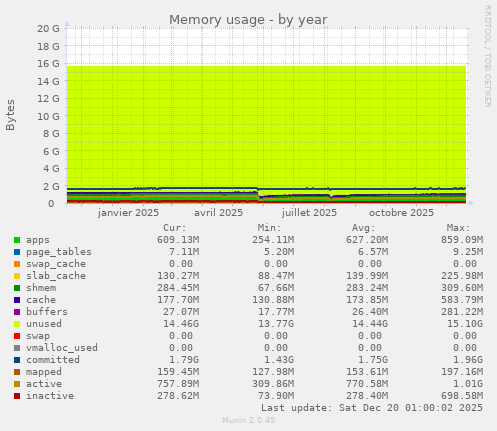The image size is (497, 431).
Task: Click the 2 G axis label
Action: (x=51, y=186)
